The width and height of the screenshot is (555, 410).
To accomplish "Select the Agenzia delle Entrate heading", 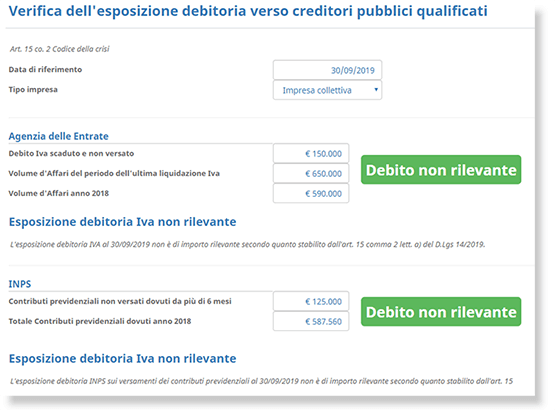I will [x=58, y=136].
